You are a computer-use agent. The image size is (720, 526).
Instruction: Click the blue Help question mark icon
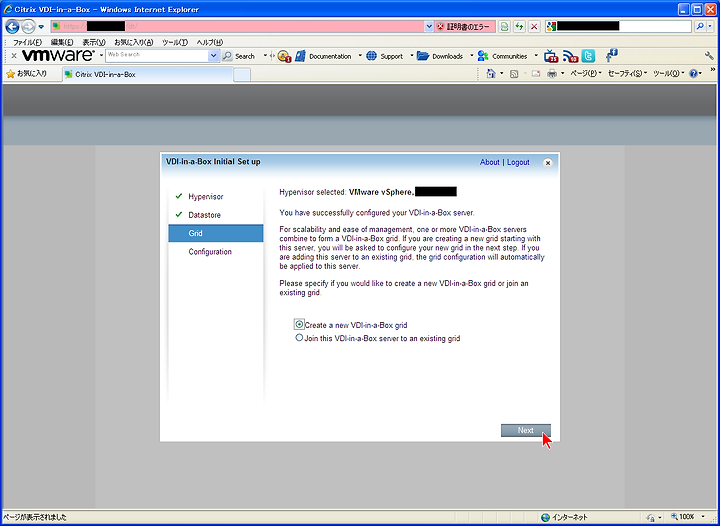tap(693, 73)
